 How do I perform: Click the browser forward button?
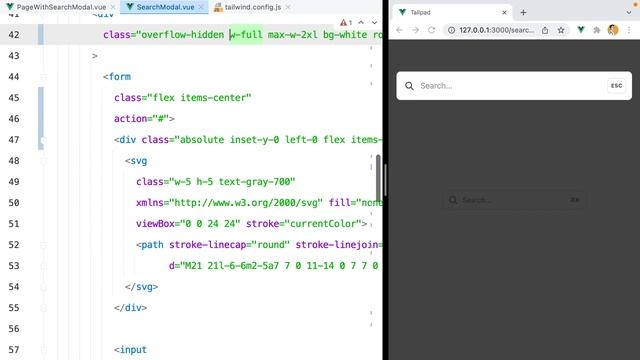(416, 30)
